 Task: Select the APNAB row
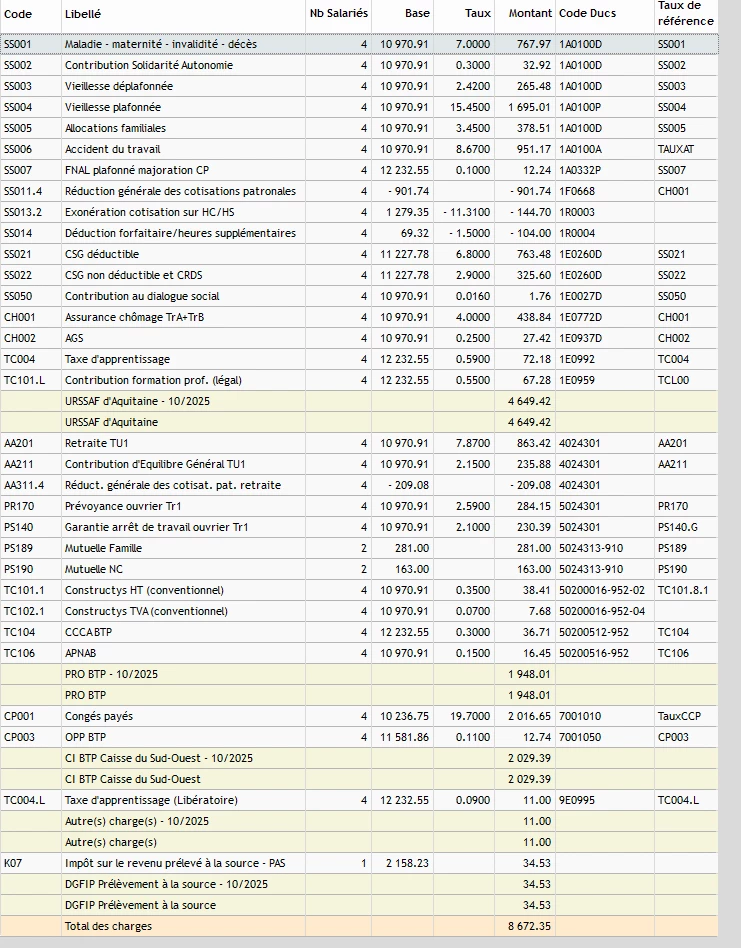point(359,654)
